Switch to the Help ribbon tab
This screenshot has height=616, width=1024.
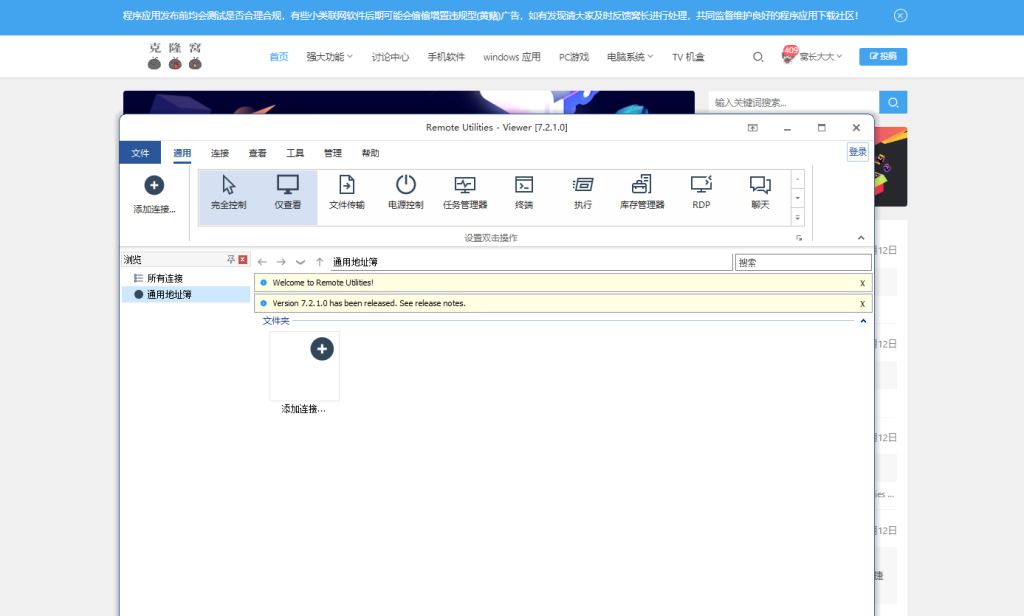[370, 153]
